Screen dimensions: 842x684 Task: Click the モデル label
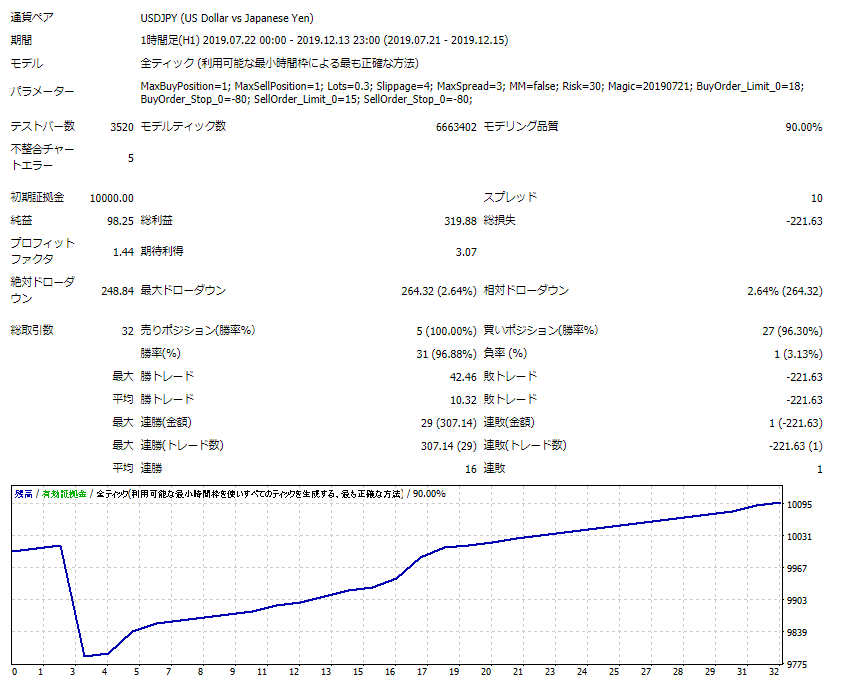[27, 63]
